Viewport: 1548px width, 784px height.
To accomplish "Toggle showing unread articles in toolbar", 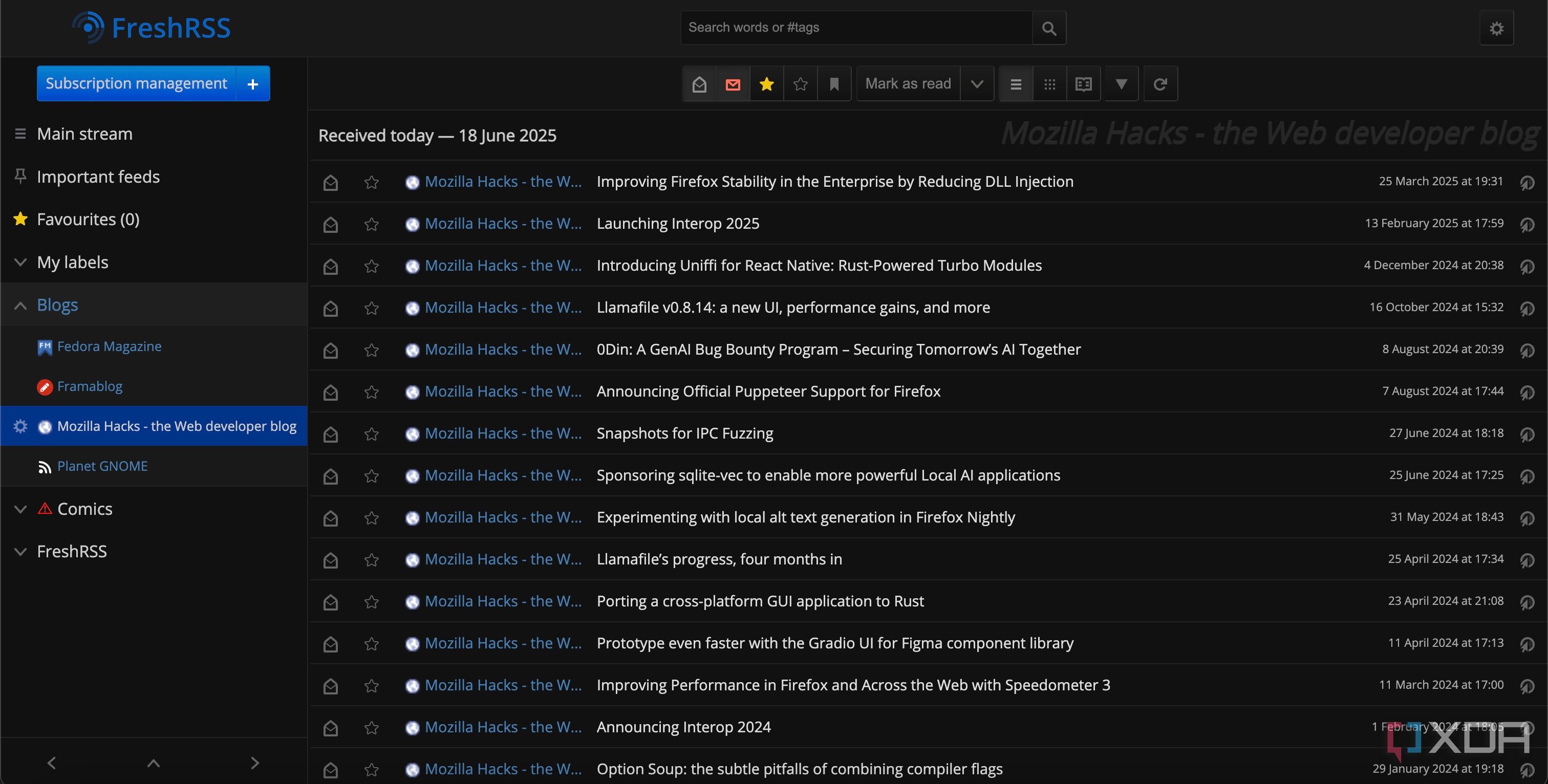I will (x=733, y=84).
